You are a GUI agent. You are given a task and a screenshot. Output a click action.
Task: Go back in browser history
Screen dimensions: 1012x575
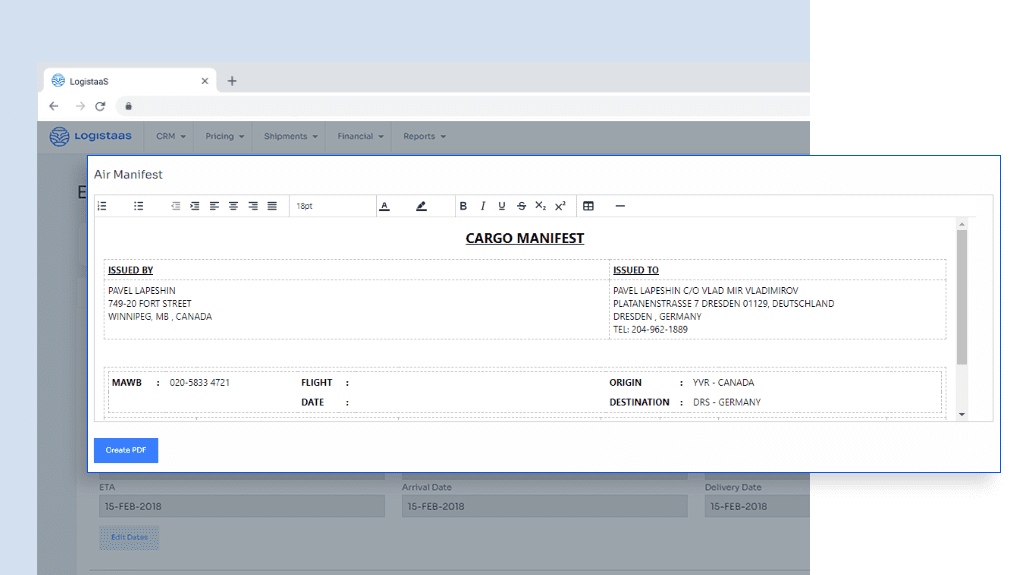point(54,106)
